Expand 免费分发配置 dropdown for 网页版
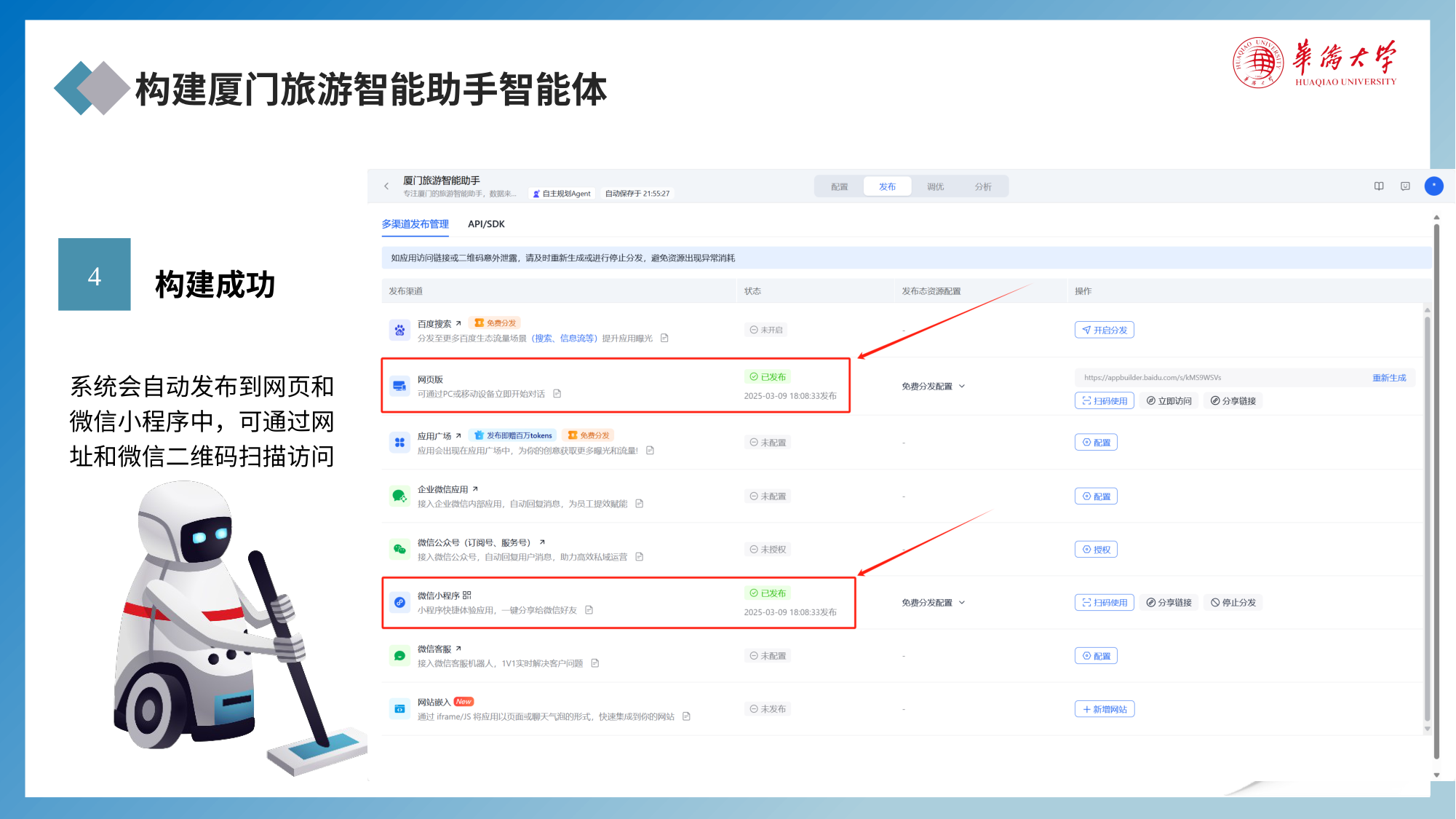The width and height of the screenshot is (1456, 819). (933, 387)
